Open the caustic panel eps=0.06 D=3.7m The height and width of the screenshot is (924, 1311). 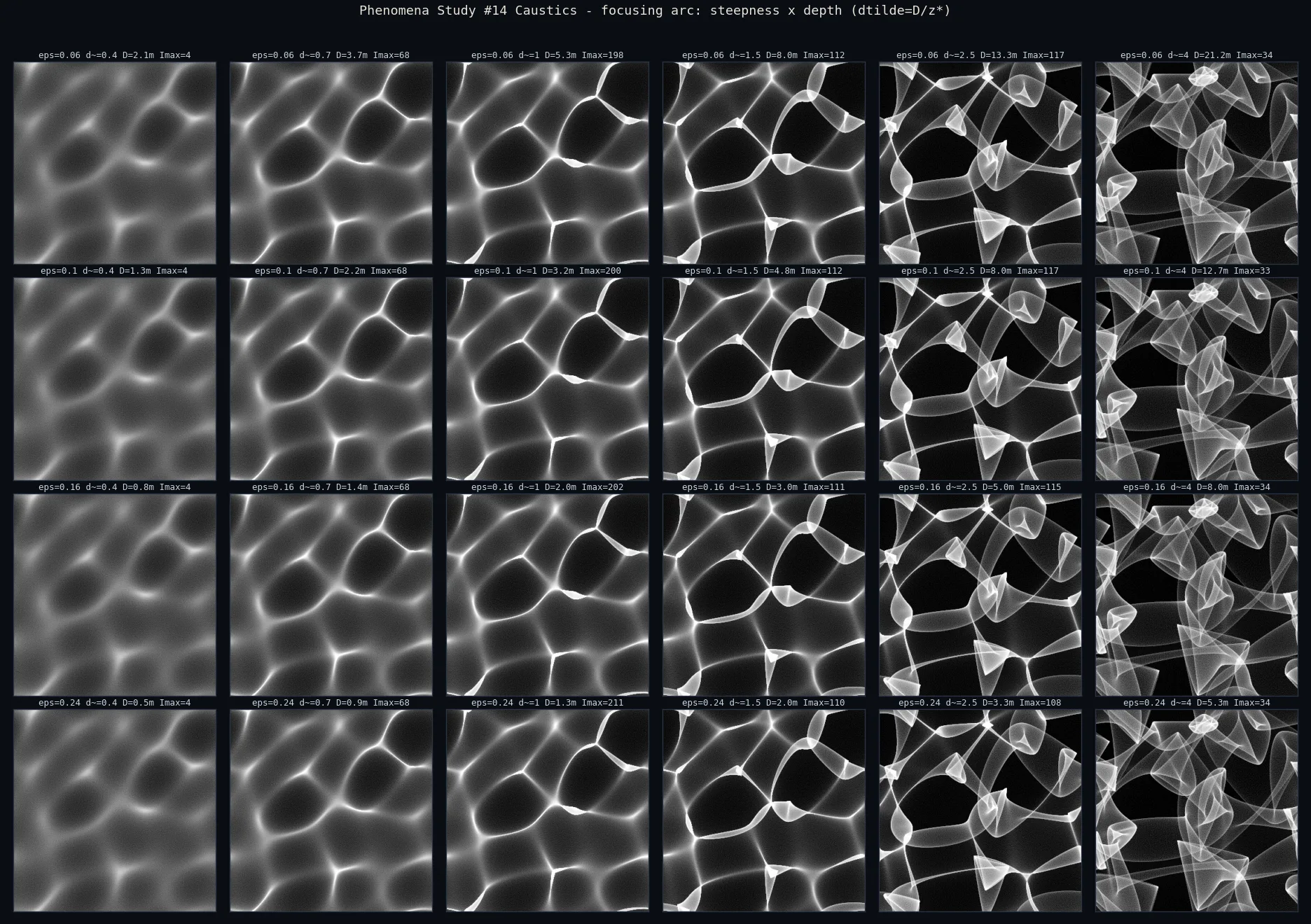click(x=331, y=163)
